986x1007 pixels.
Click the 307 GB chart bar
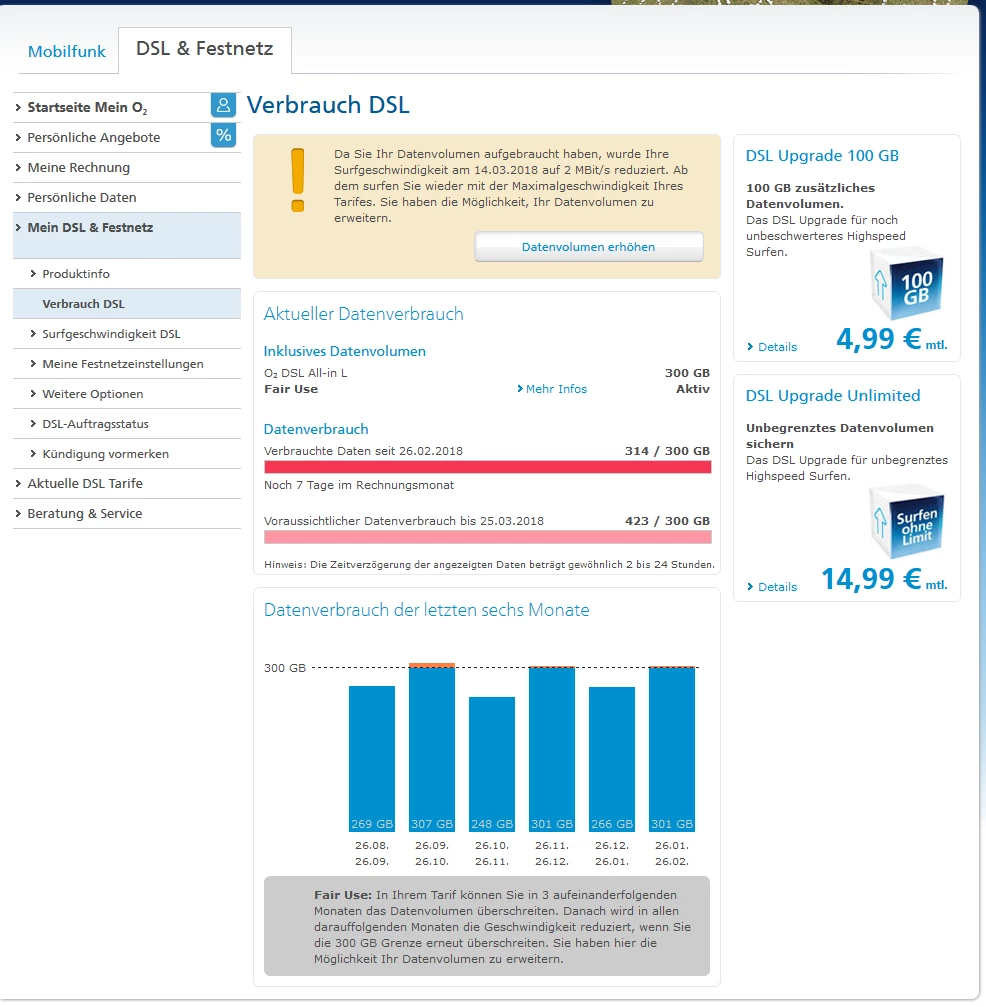tap(432, 748)
